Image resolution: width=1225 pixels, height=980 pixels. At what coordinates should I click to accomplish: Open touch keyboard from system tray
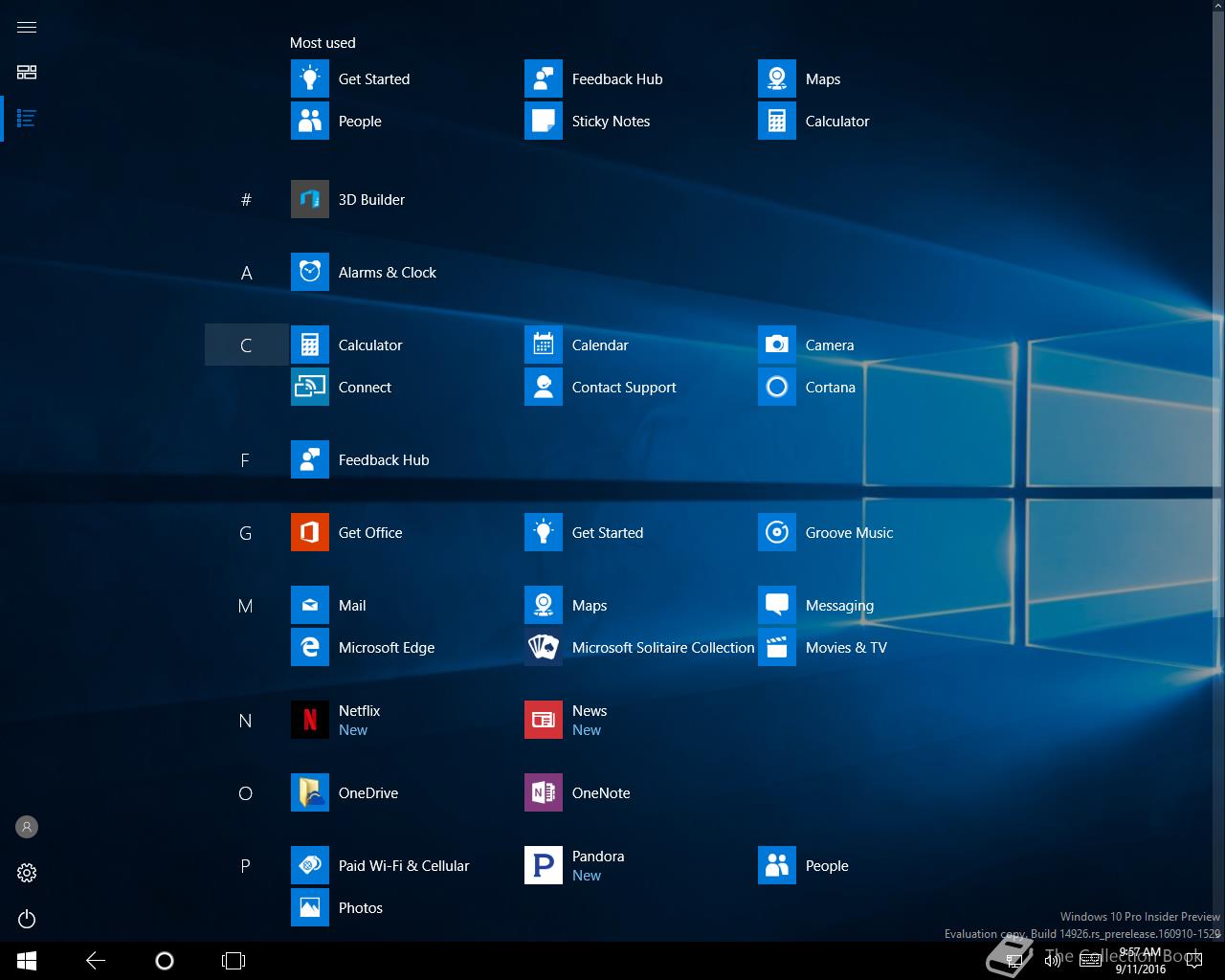[x=1090, y=961]
